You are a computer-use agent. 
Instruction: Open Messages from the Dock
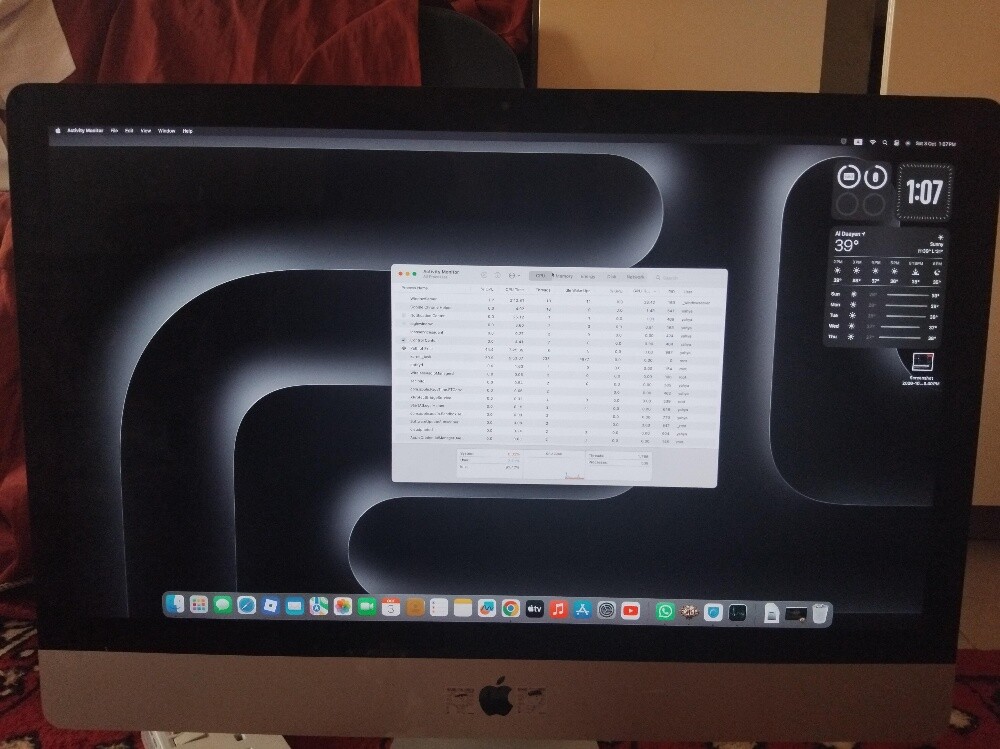[x=223, y=605]
